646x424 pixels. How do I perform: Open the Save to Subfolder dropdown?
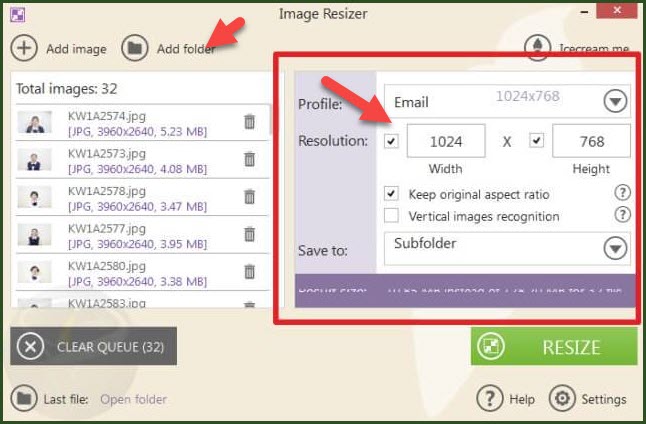(614, 248)
